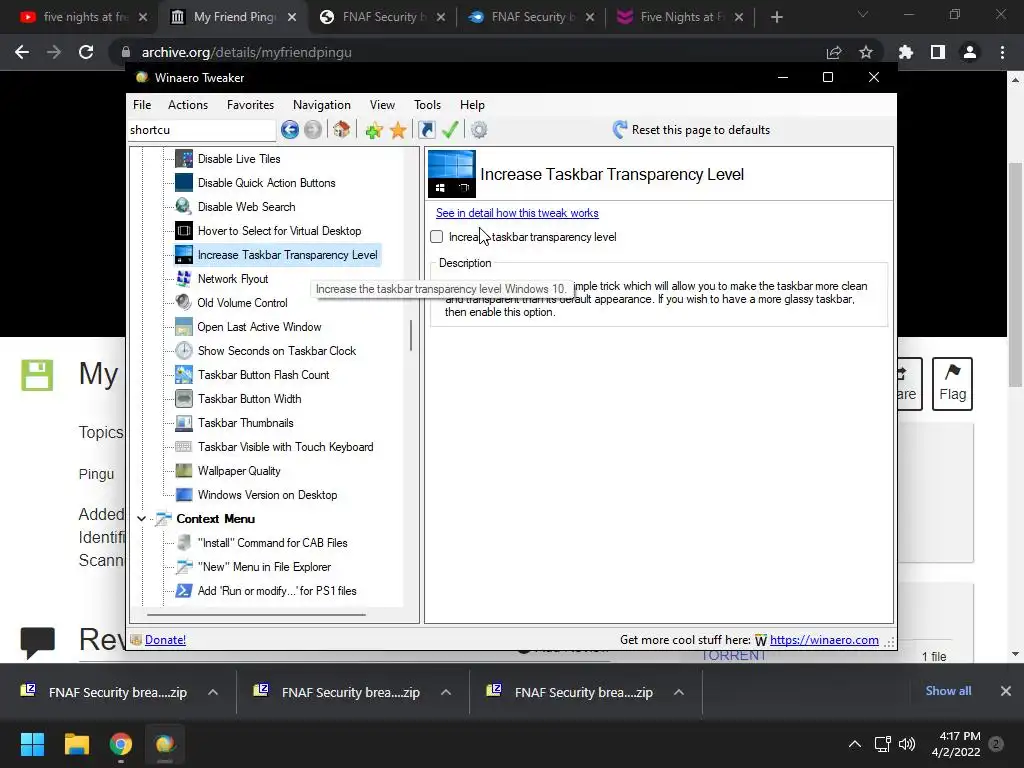Open the Tools menu

427,105
